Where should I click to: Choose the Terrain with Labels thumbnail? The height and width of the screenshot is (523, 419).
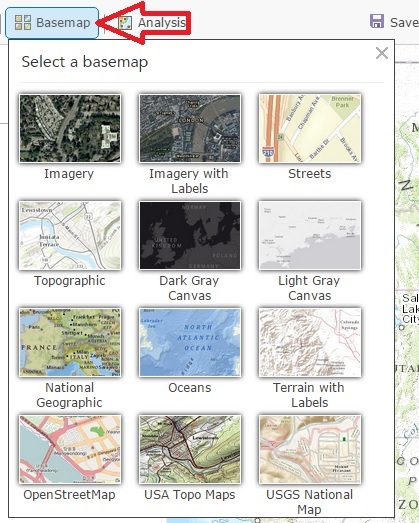(310, 342)
